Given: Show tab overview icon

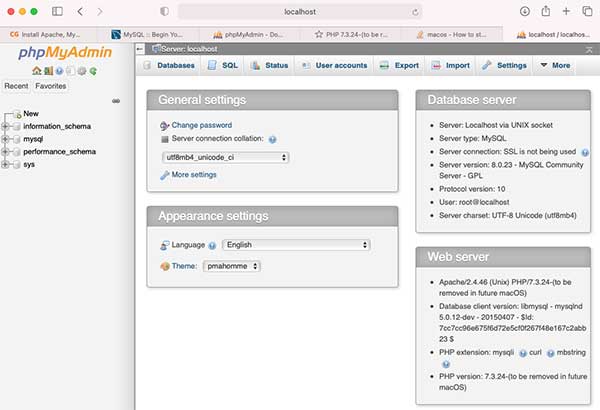Looking at the screenshot, I should [x=587, y=11].
